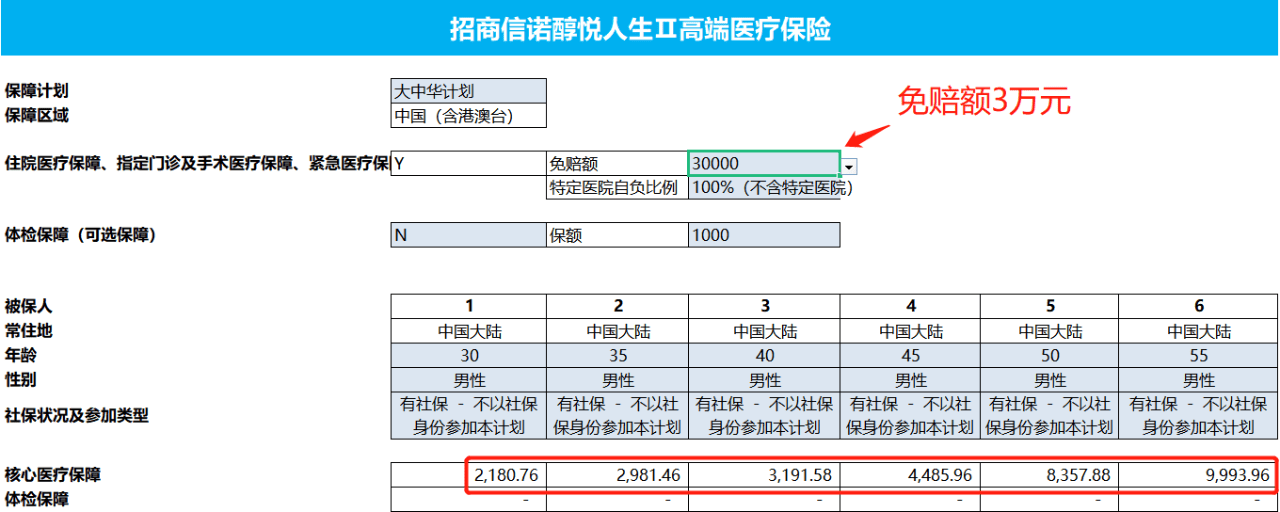Select 男性 cell for age 45 column
The height and width of the screenshot is (512, 1280).
[910, 380]
